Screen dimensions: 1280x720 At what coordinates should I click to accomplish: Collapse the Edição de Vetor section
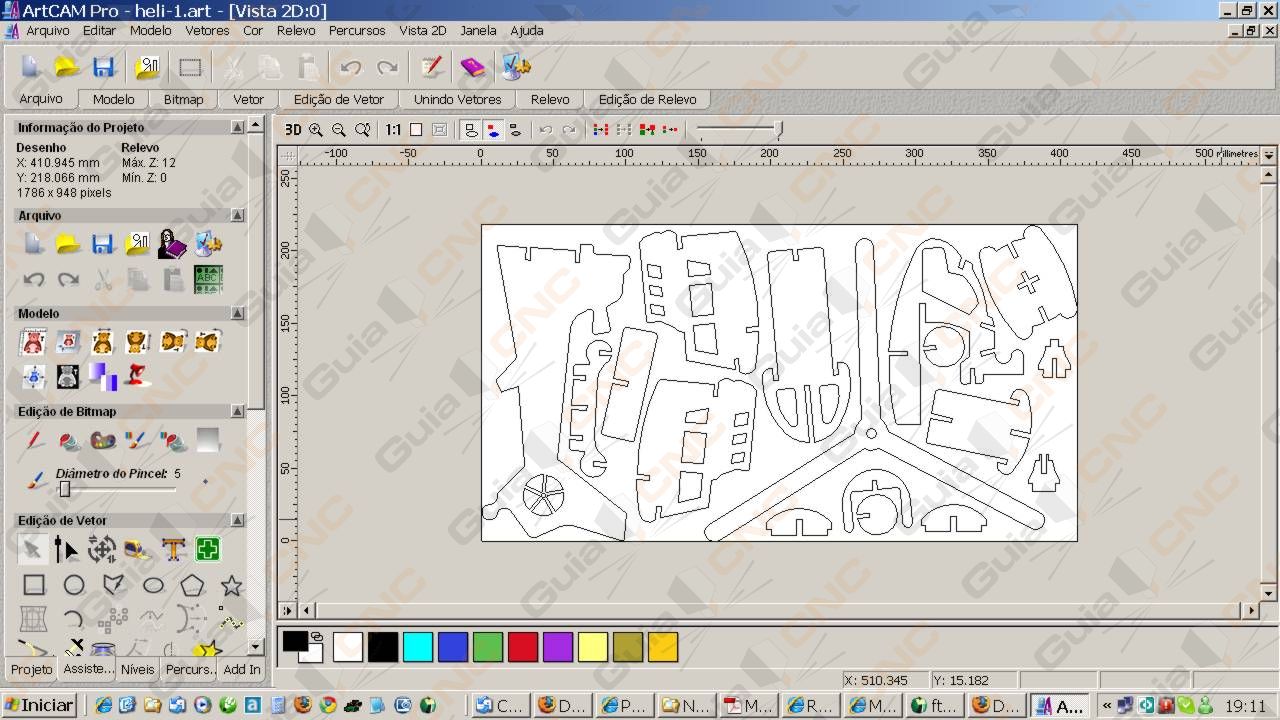tap(237, 520)
